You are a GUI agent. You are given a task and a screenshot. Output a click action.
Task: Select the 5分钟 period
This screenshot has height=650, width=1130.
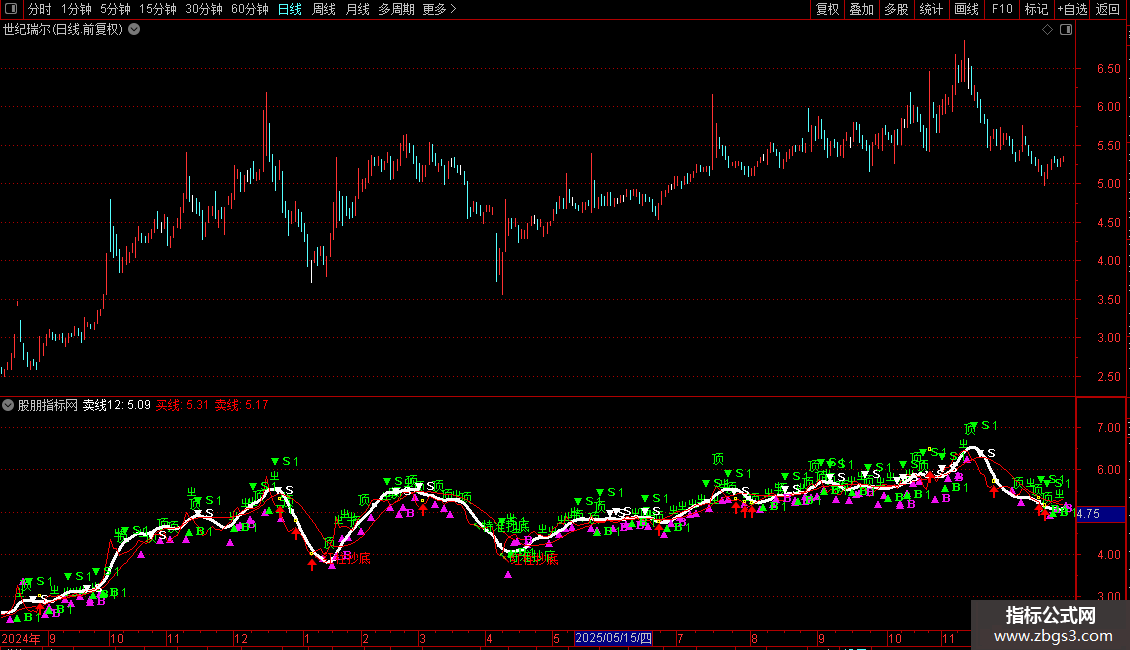point(115,9)
